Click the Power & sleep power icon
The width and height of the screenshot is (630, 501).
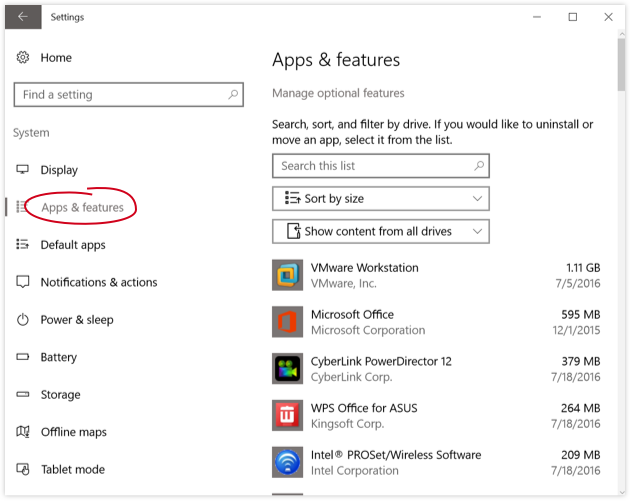pos(22,320)
